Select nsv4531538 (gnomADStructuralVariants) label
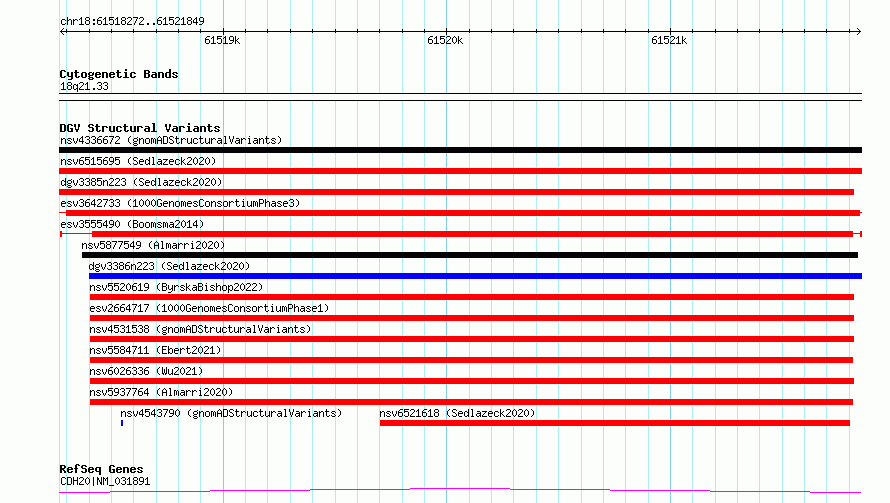This screenshot has width=890, height=503. 200,329
